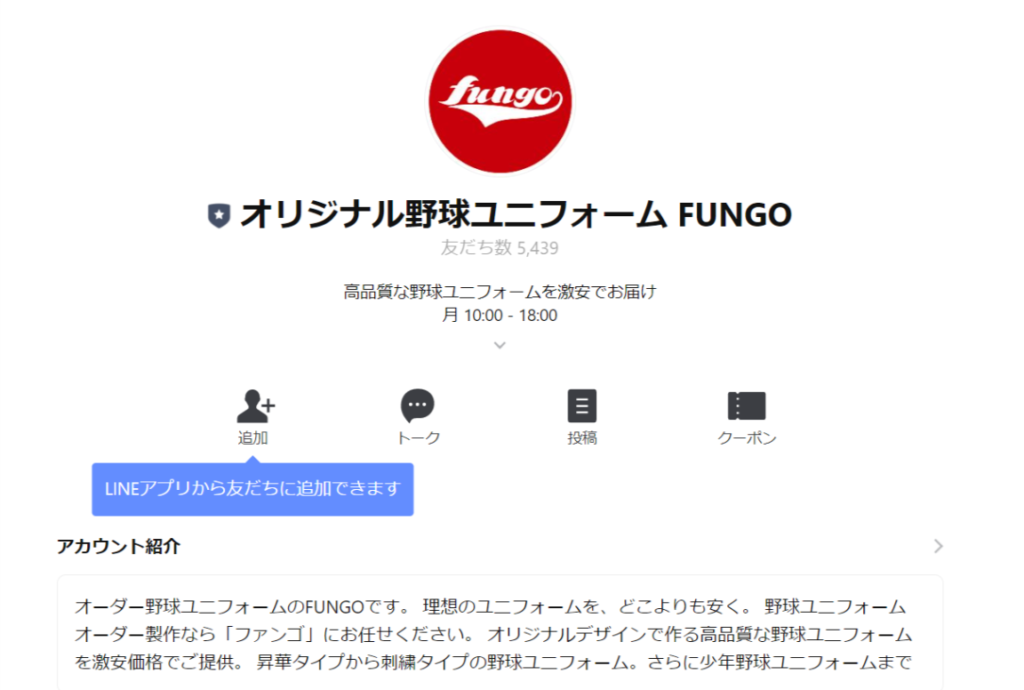Select the 投稿 label
1024x690 pixels.
click(582, 438)
